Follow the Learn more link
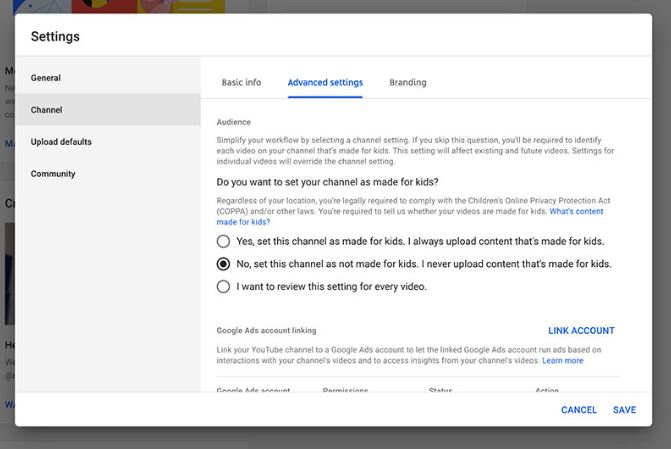This screenshot has width=671, height=449. click(563, 360)
